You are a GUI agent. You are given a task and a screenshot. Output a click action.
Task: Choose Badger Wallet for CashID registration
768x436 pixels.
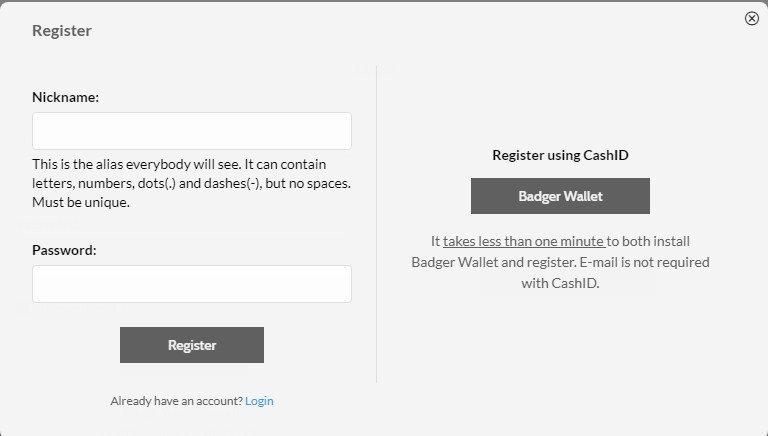(560, 196)
